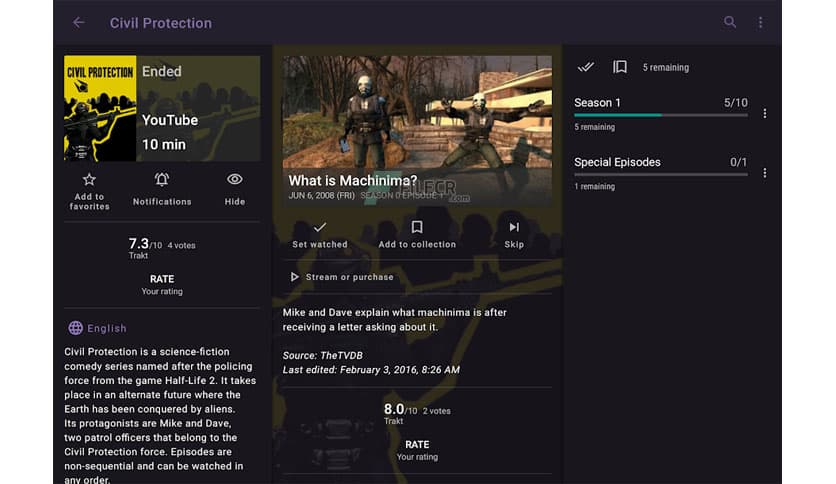Open Special Episodes options menu

click(765, 173)
